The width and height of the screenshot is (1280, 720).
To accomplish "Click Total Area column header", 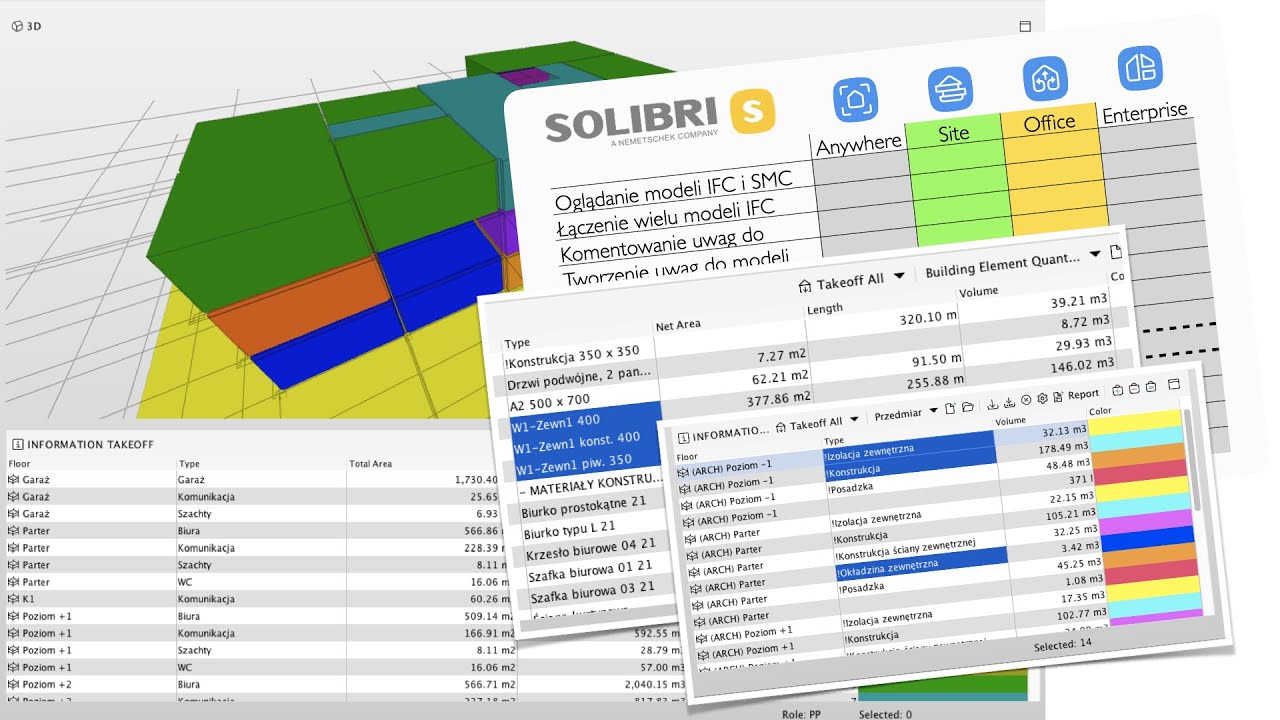I will [371, 463].
